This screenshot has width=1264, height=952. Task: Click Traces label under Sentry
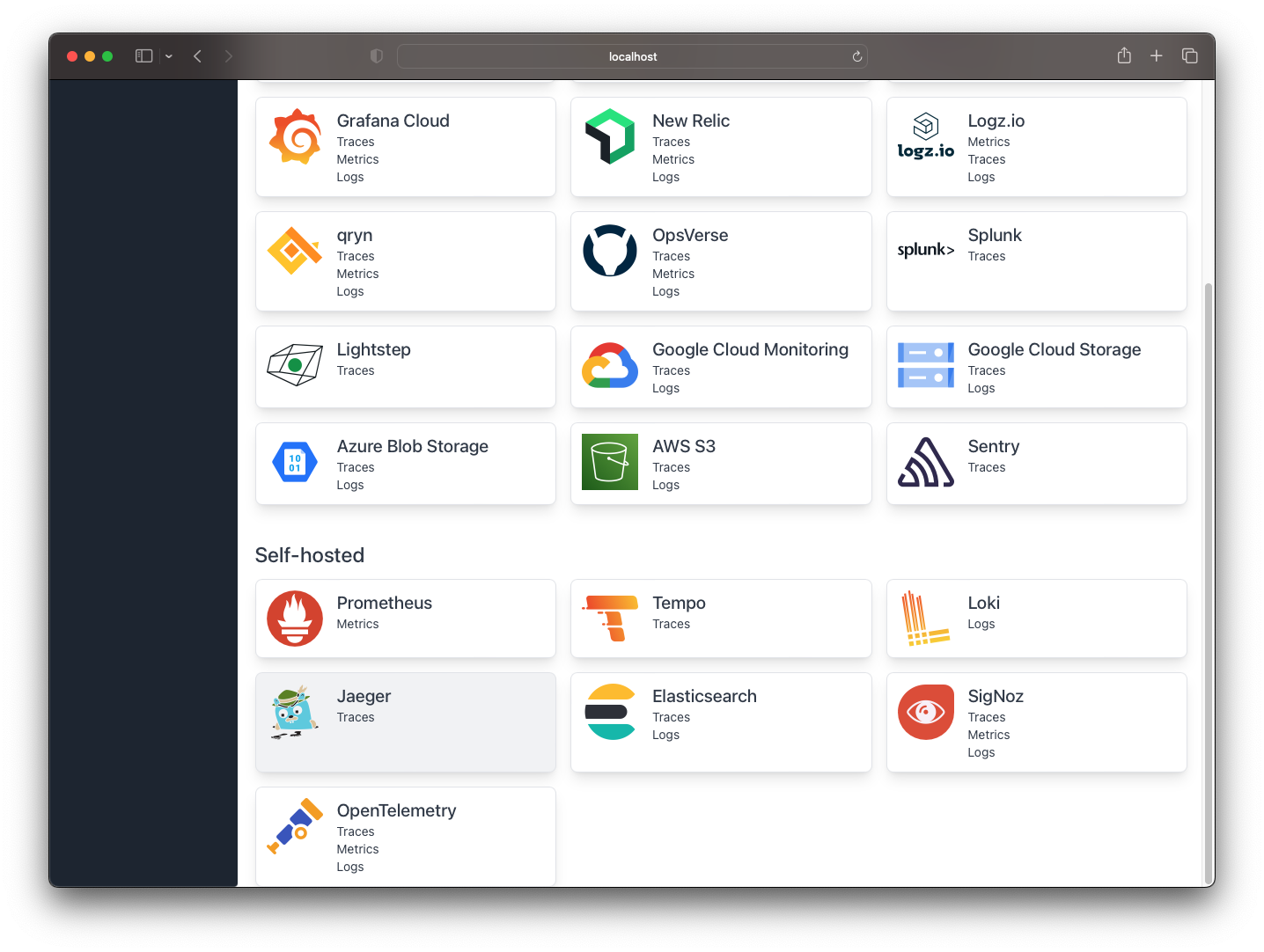point(986,467)
